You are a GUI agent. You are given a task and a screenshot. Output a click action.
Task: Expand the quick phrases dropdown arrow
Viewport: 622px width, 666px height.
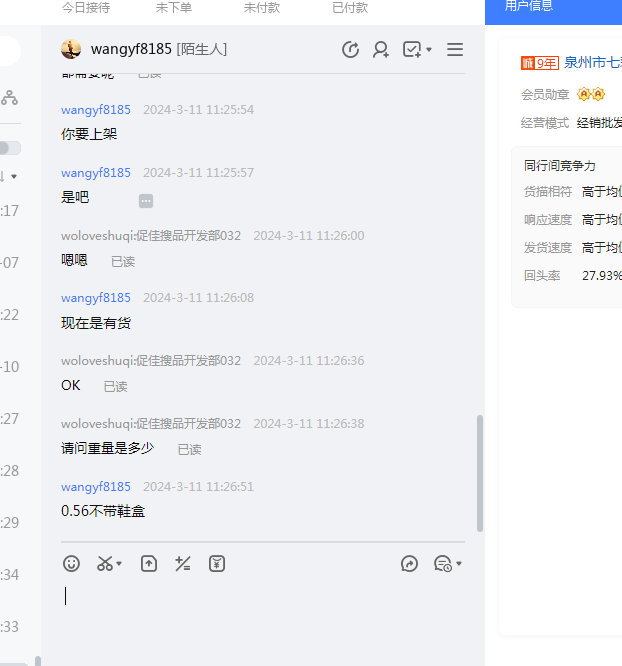click(x=459, y=564)
